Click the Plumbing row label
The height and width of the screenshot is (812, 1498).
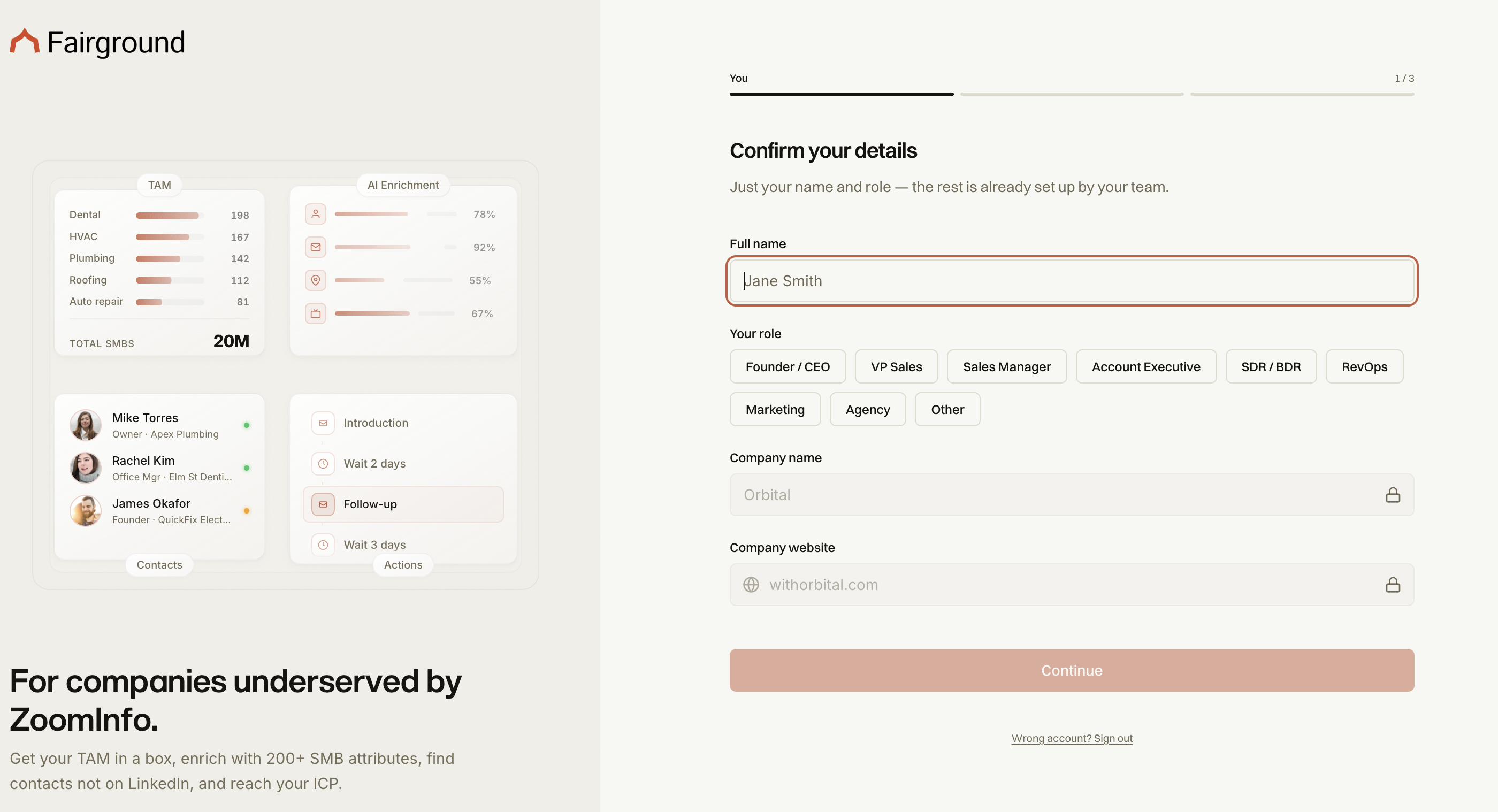pos(92,258)
